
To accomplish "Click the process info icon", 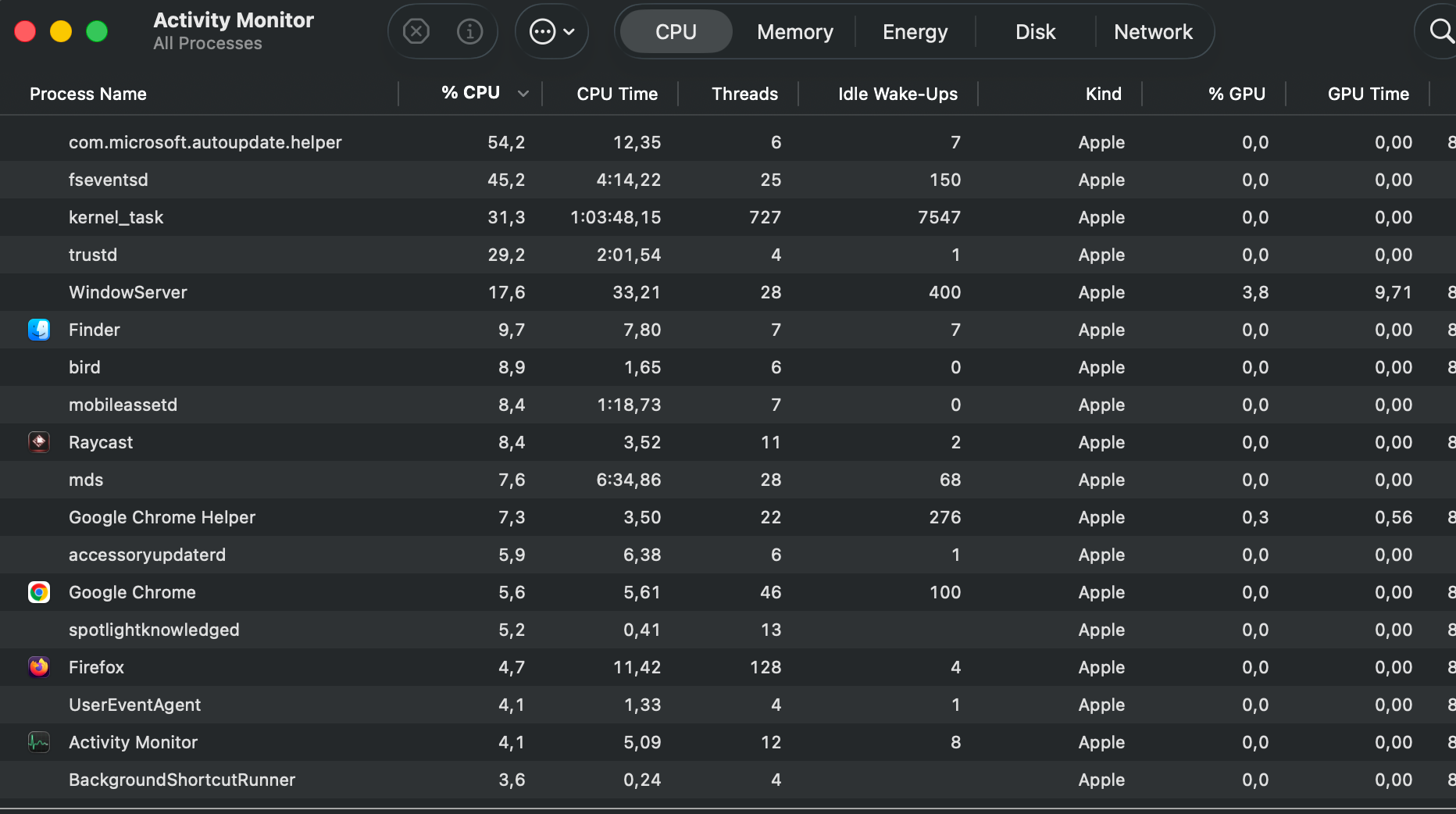I will pos(469,31).
